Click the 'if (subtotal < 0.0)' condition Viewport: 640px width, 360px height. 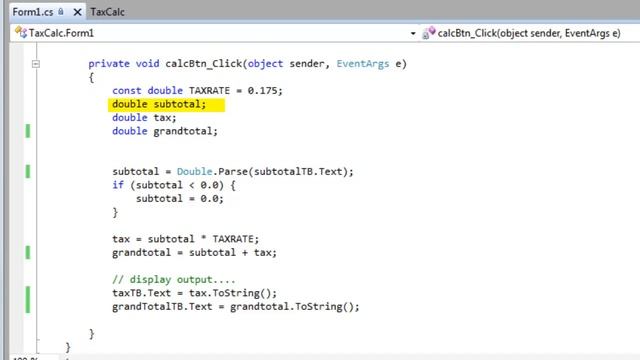point(174,185)
